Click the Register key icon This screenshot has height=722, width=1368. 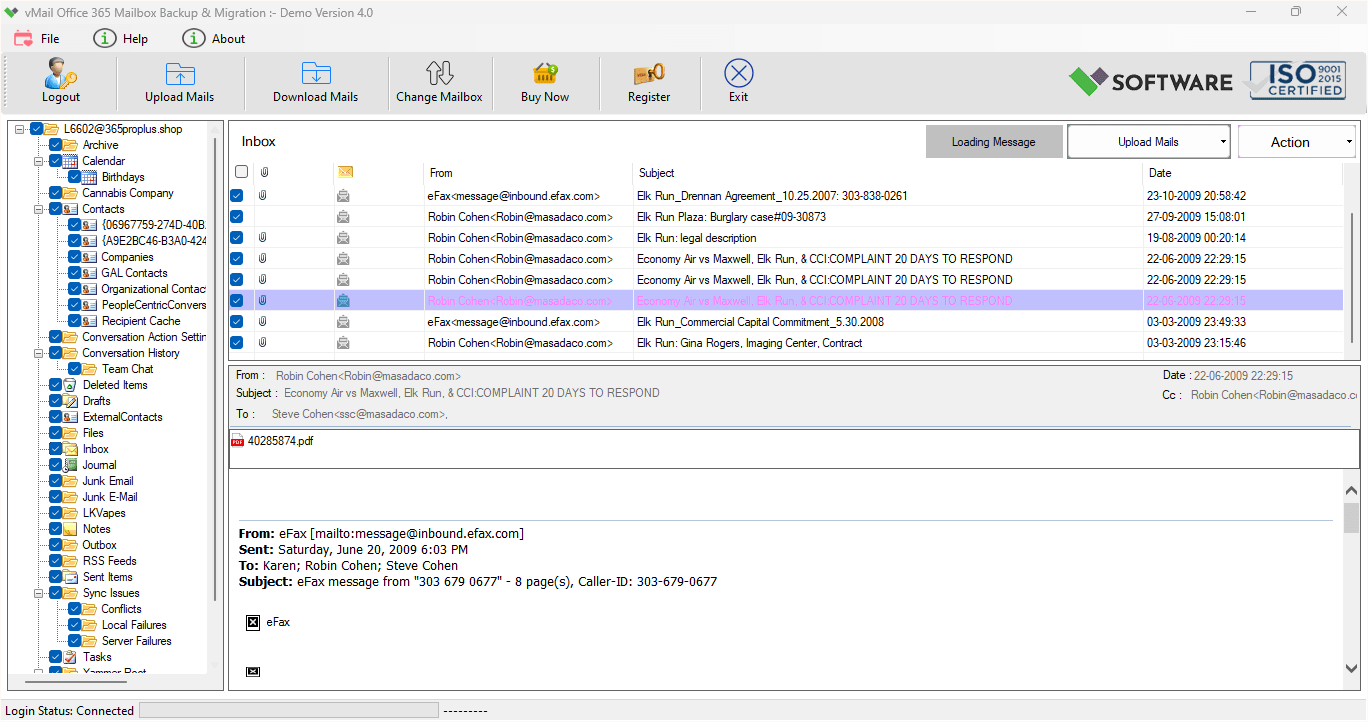click(649, 74)
